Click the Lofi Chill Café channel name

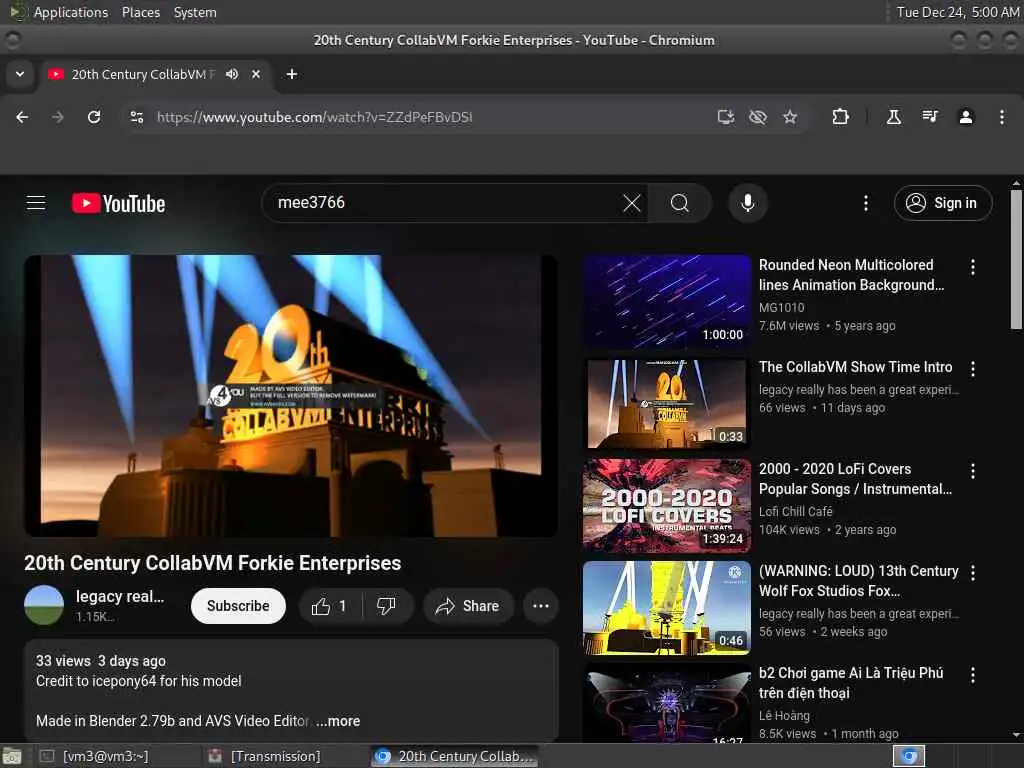tap(795, 511)
